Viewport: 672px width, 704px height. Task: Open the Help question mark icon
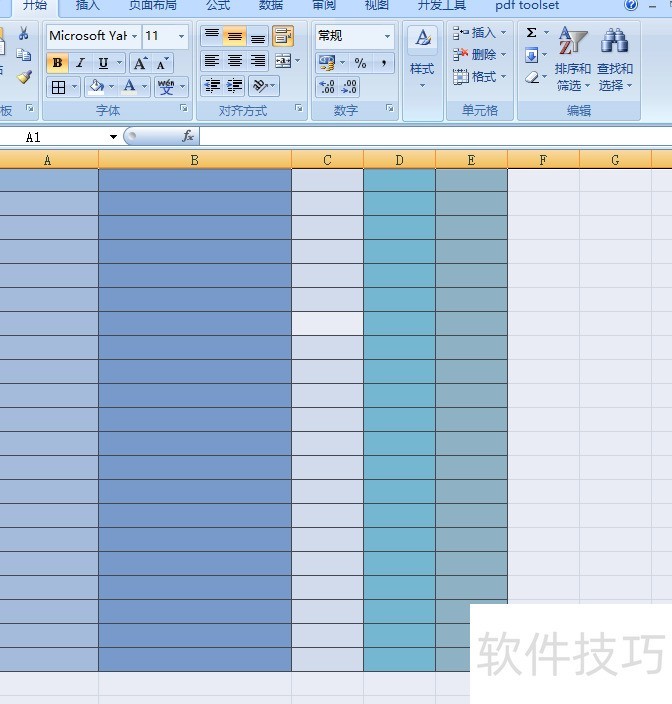[631, 5]
